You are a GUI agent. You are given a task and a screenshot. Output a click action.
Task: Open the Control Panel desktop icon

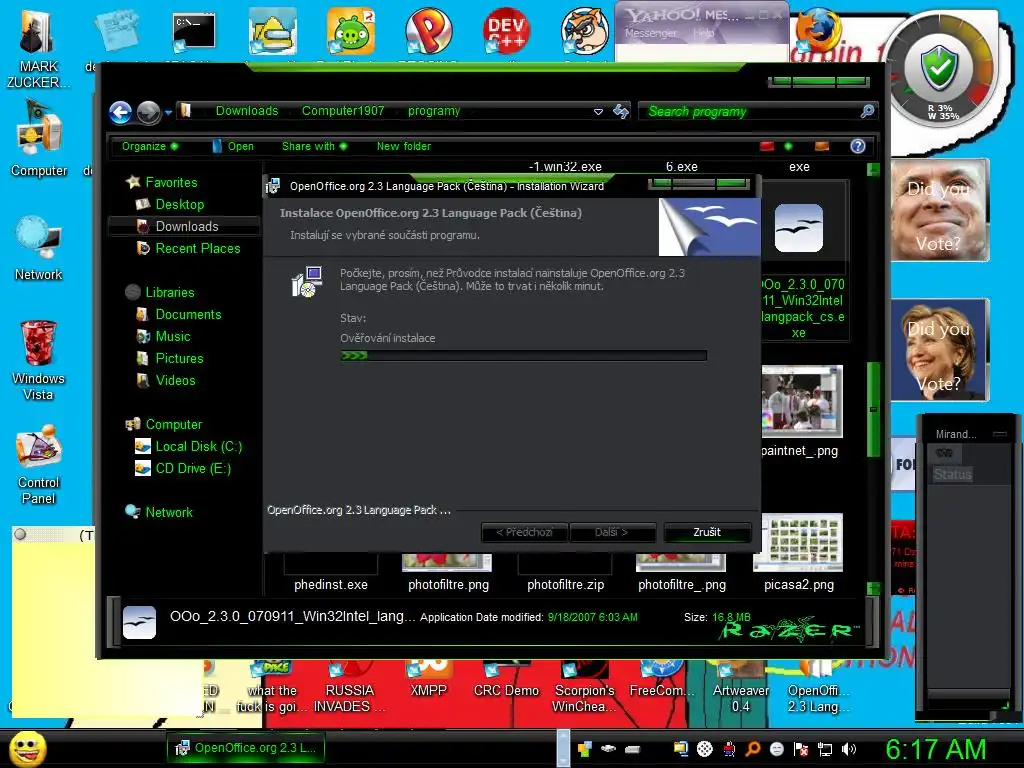coord(39,465)
